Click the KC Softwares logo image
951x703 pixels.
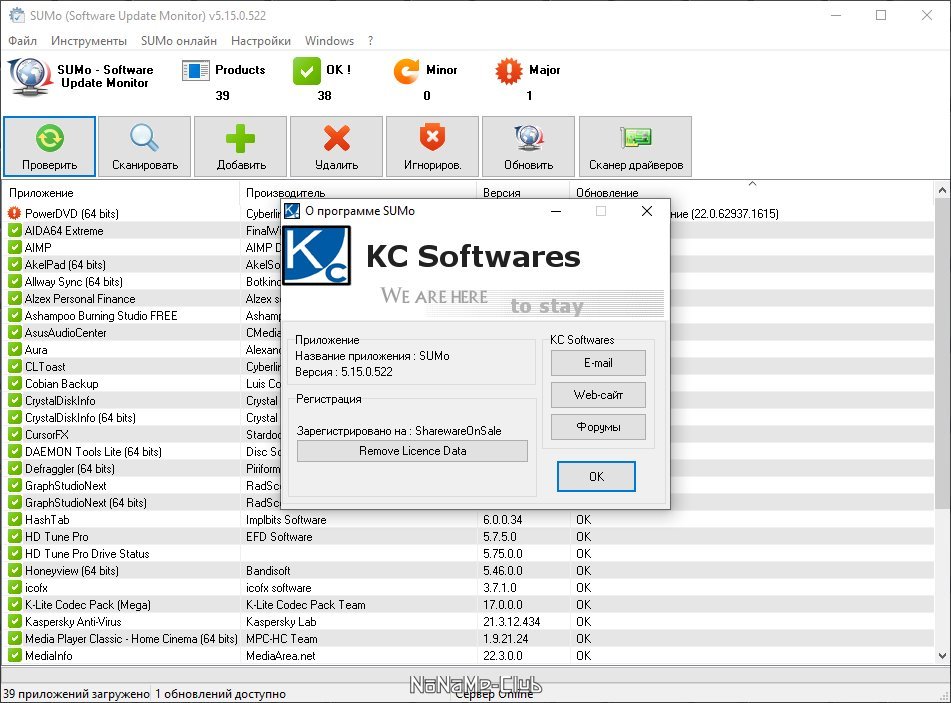(317, 255)
